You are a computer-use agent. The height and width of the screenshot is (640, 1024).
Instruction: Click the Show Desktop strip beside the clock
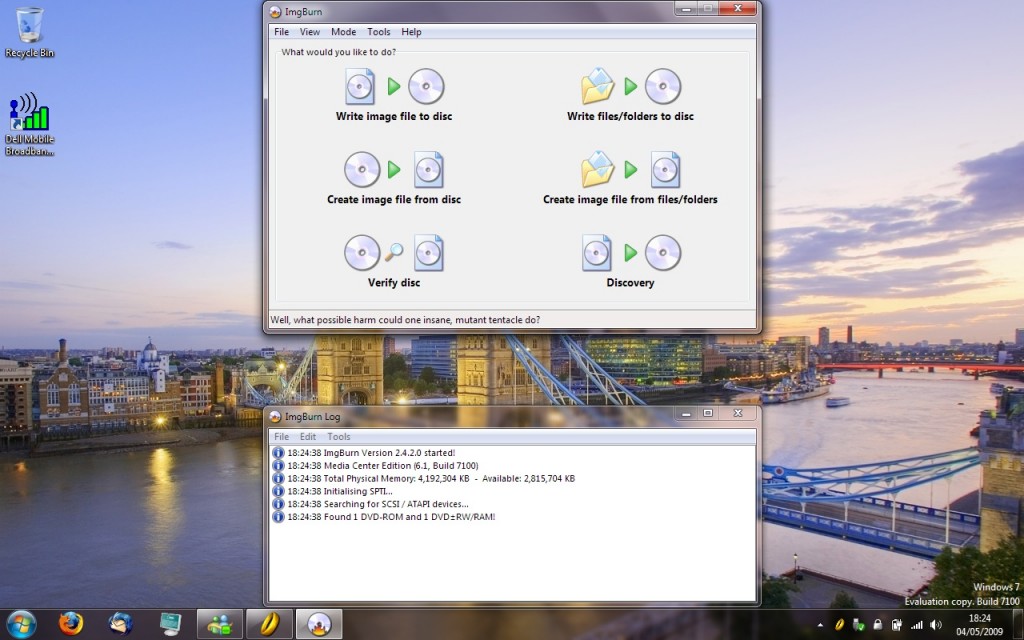pyautogui.click(x=1018, y=625)
